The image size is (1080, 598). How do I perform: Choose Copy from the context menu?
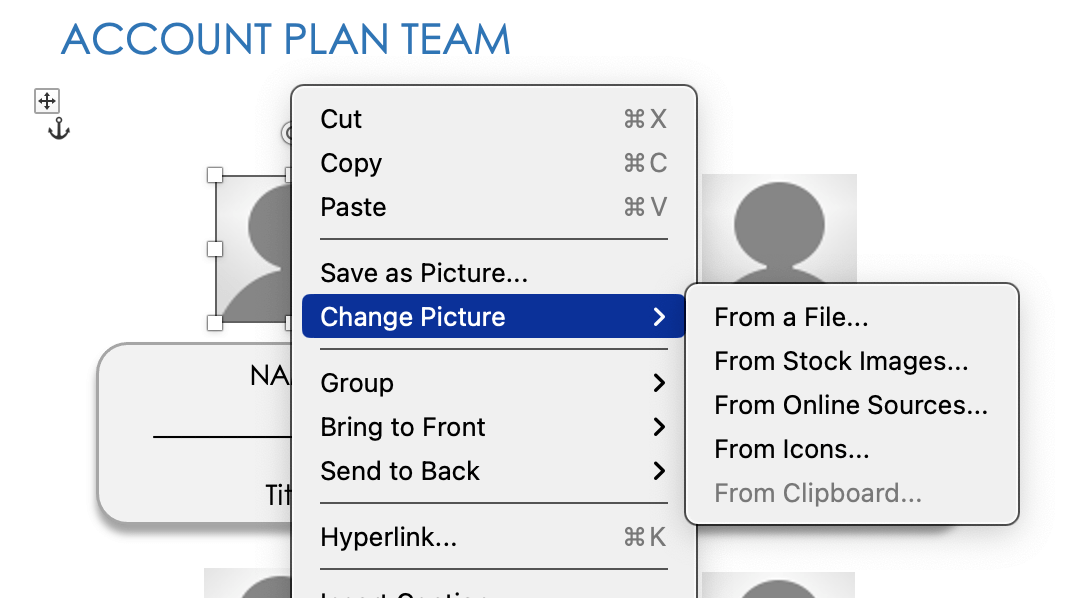(350, 163)
